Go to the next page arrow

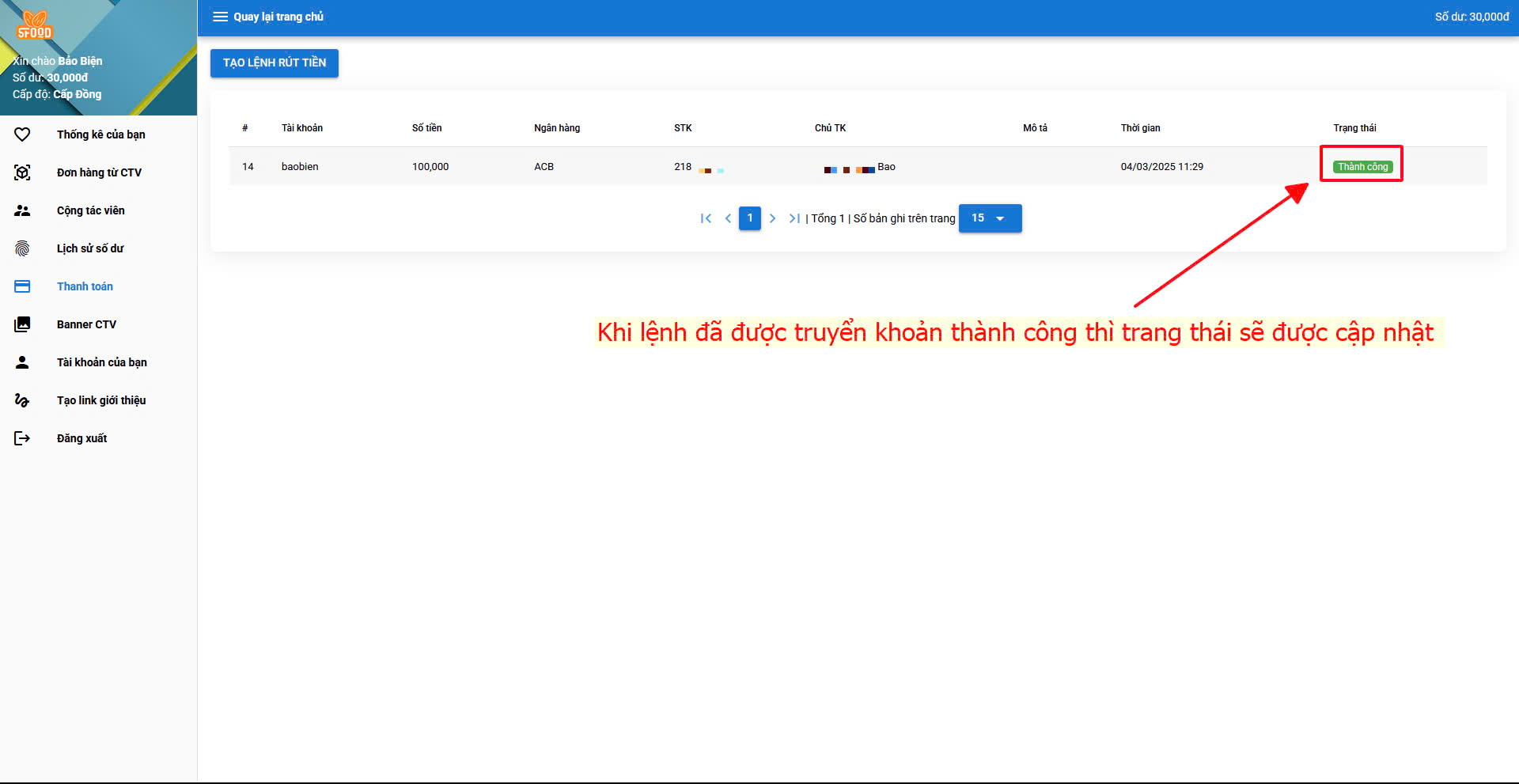[772, 218]
